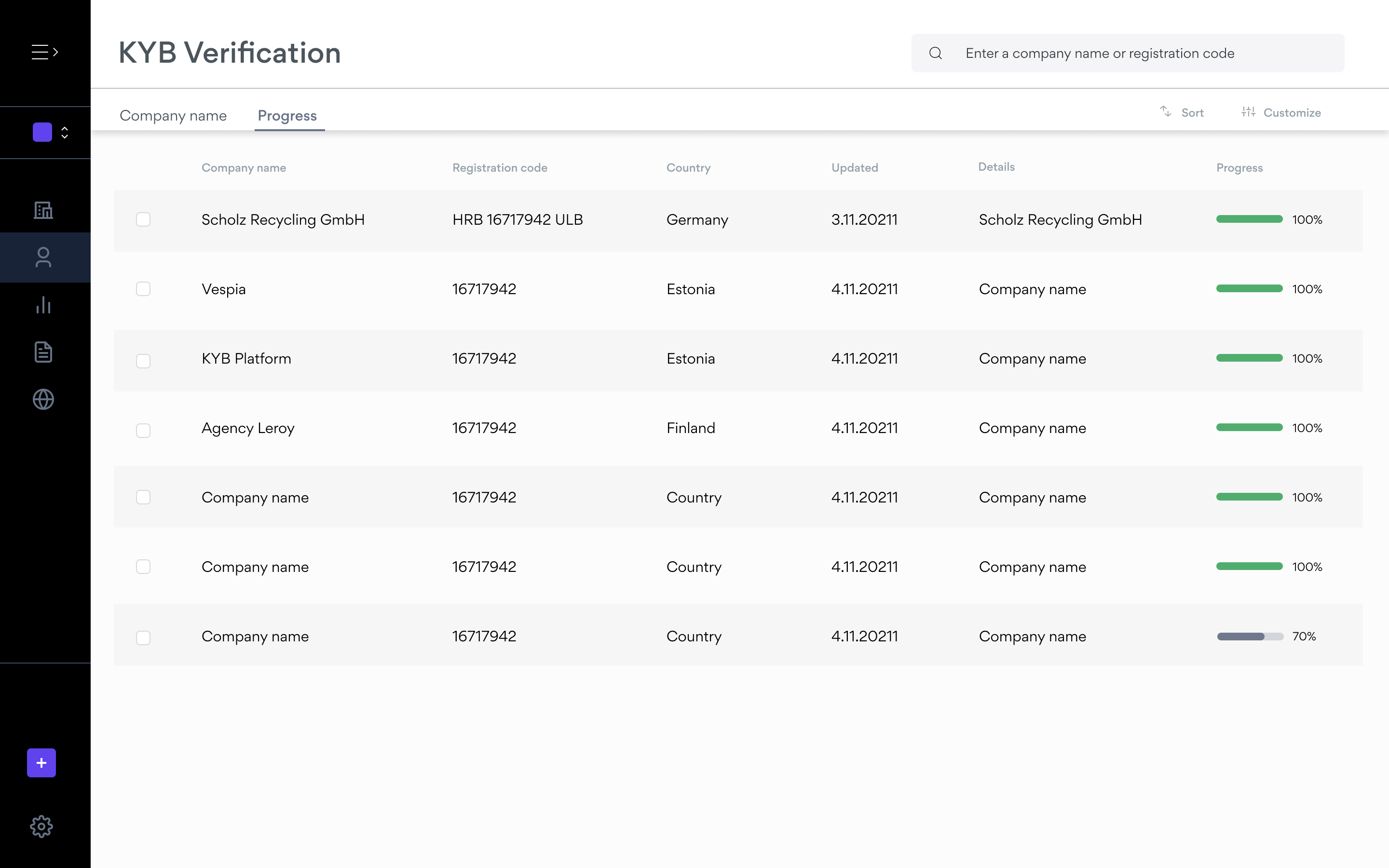
Task: Click Registration code column header
Action: [499, 168]
